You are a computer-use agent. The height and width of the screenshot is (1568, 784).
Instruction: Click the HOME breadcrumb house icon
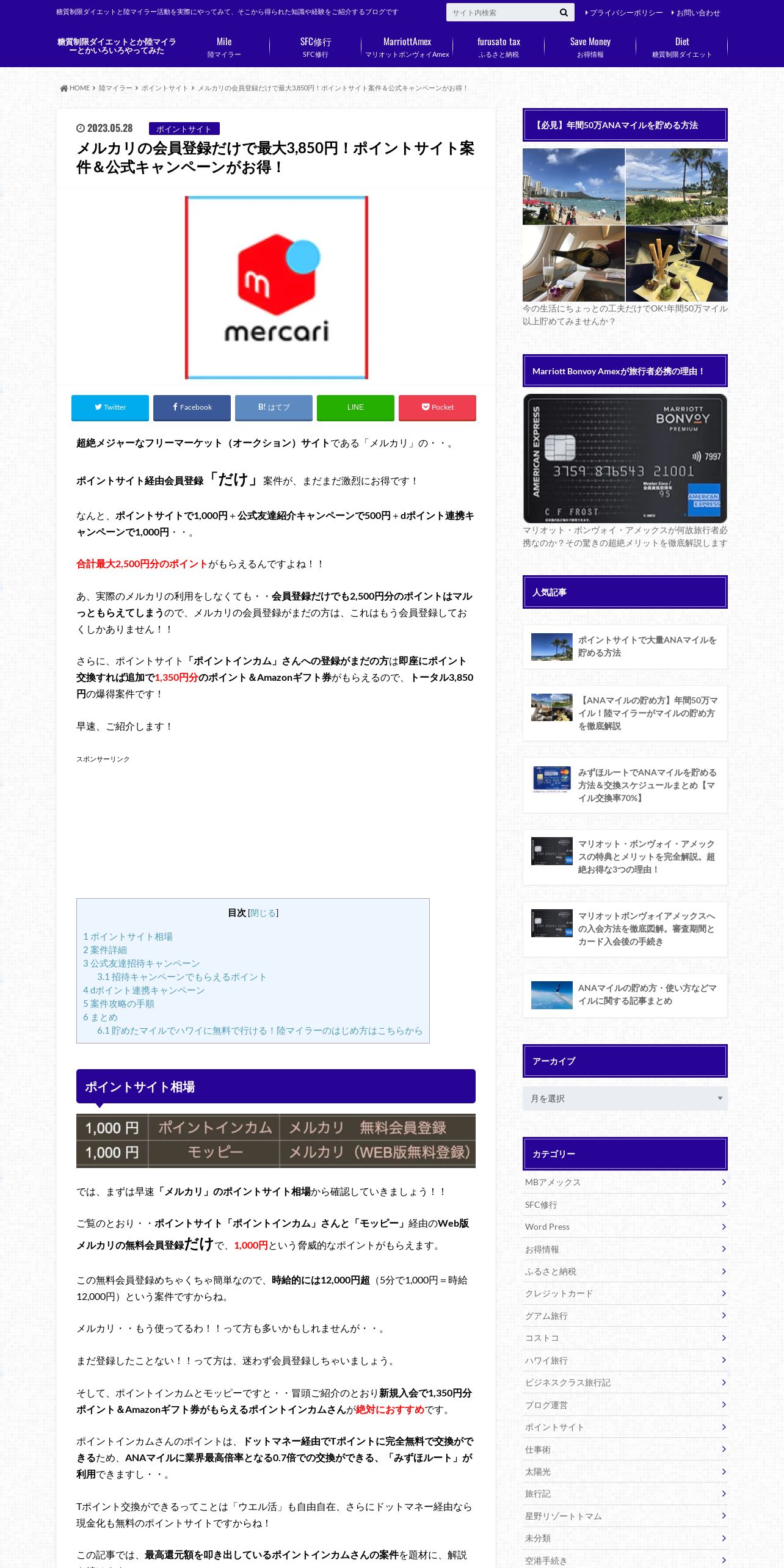pos(64,89)
